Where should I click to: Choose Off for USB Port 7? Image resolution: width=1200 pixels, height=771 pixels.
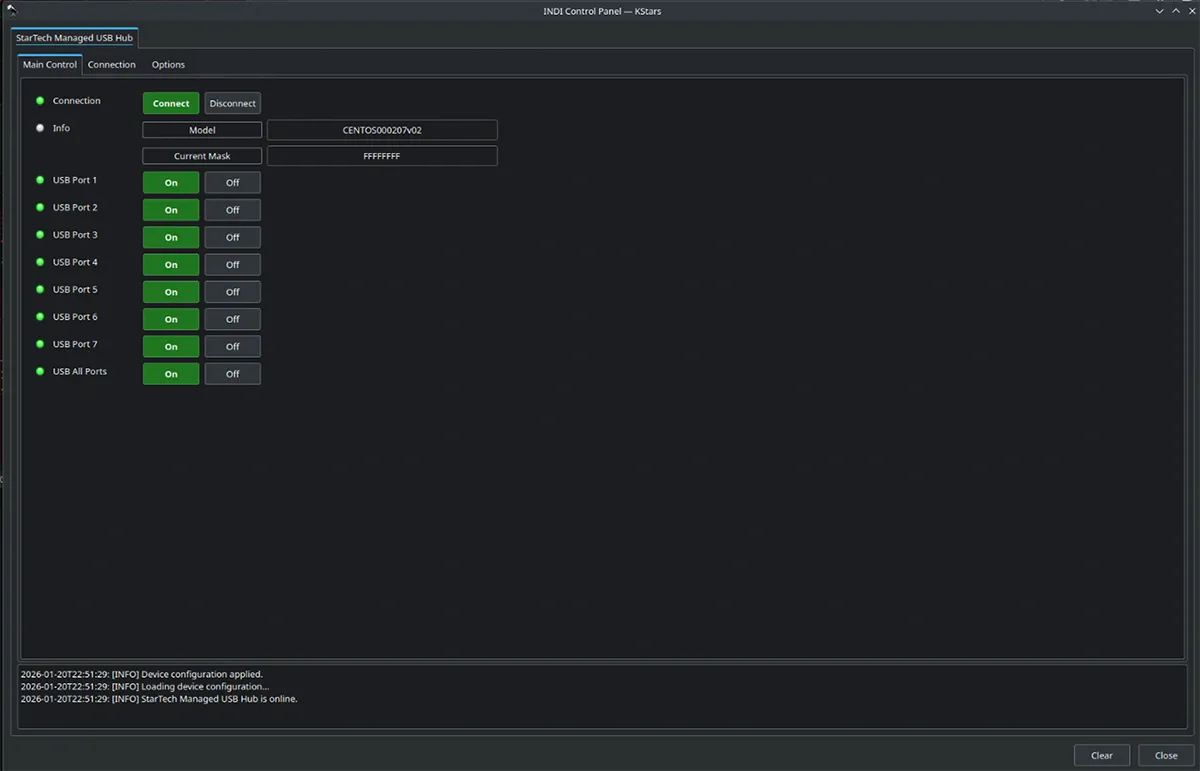tap(233, 347)
